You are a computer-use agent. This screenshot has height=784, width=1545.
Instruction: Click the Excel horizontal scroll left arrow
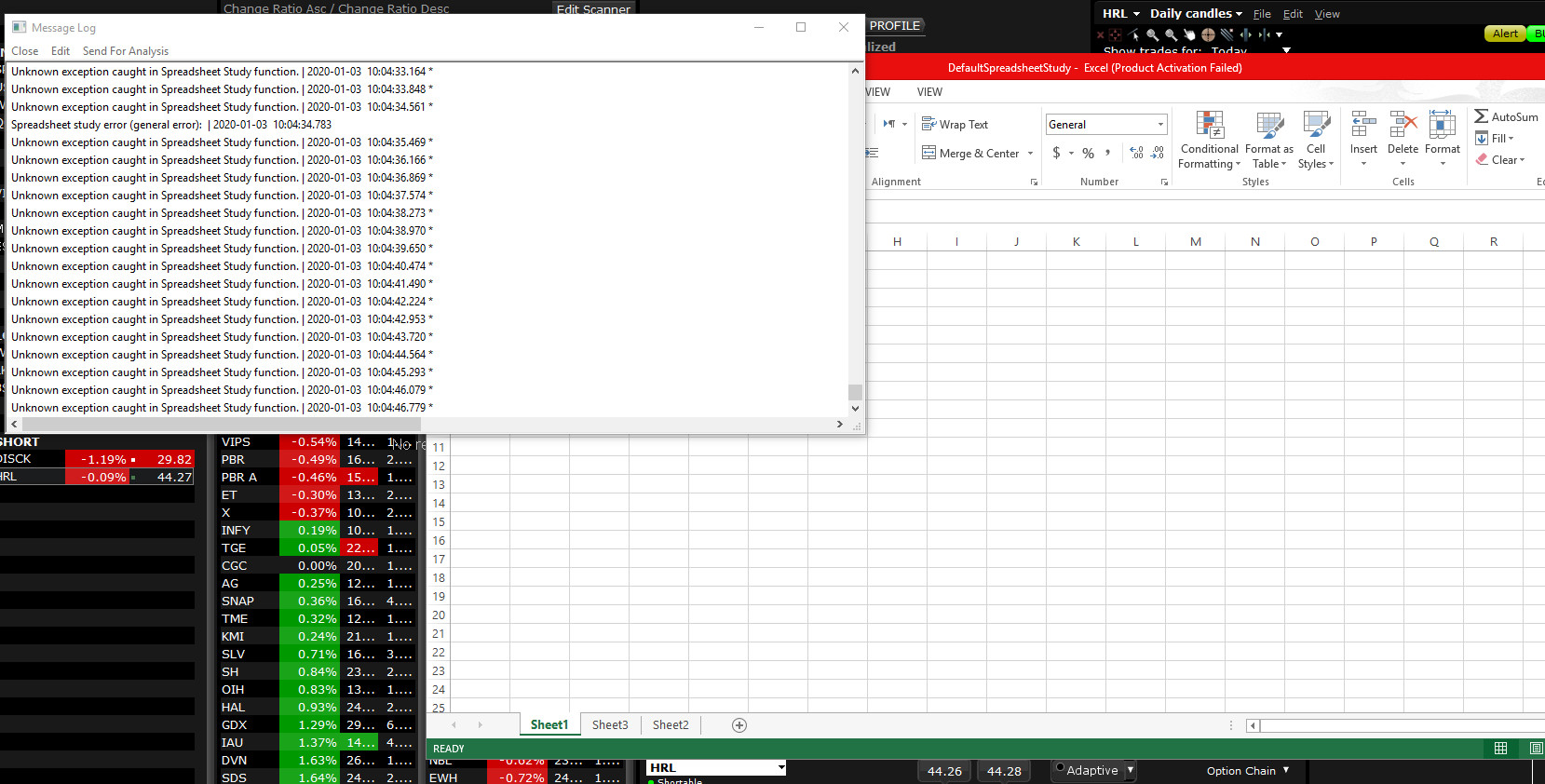[1253, 725]
